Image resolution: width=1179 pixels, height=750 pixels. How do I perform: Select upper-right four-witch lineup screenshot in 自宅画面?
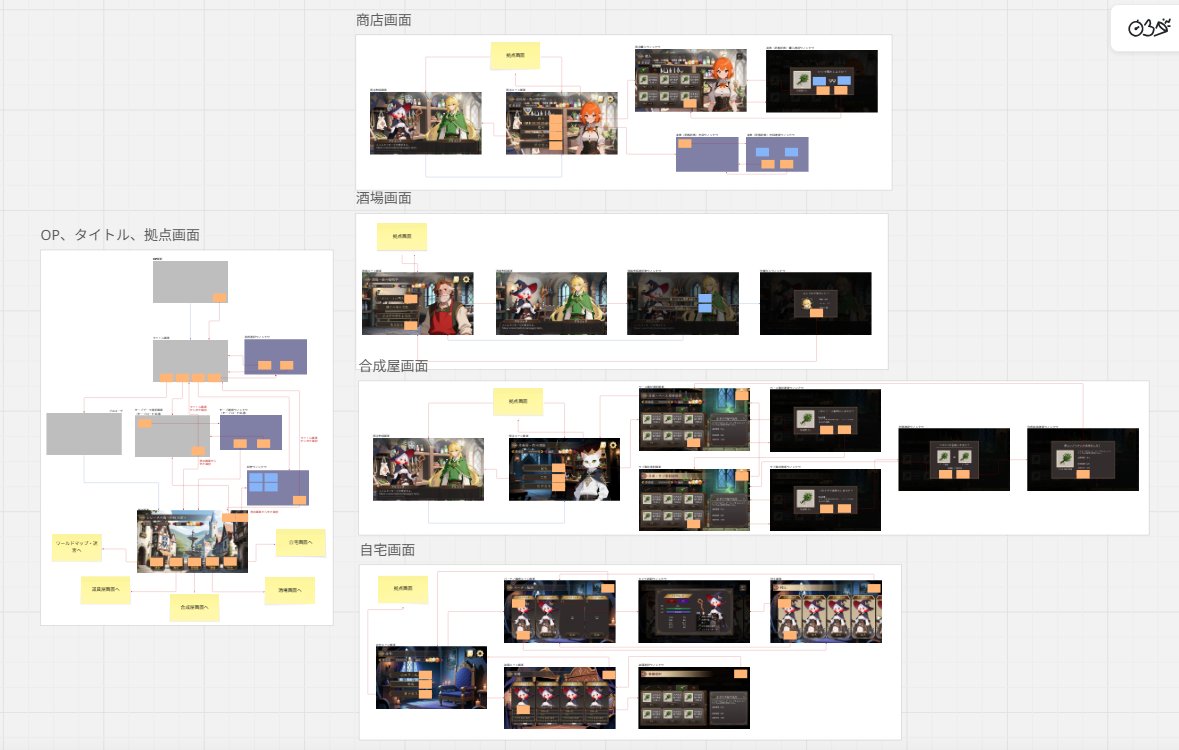[826, 612]
